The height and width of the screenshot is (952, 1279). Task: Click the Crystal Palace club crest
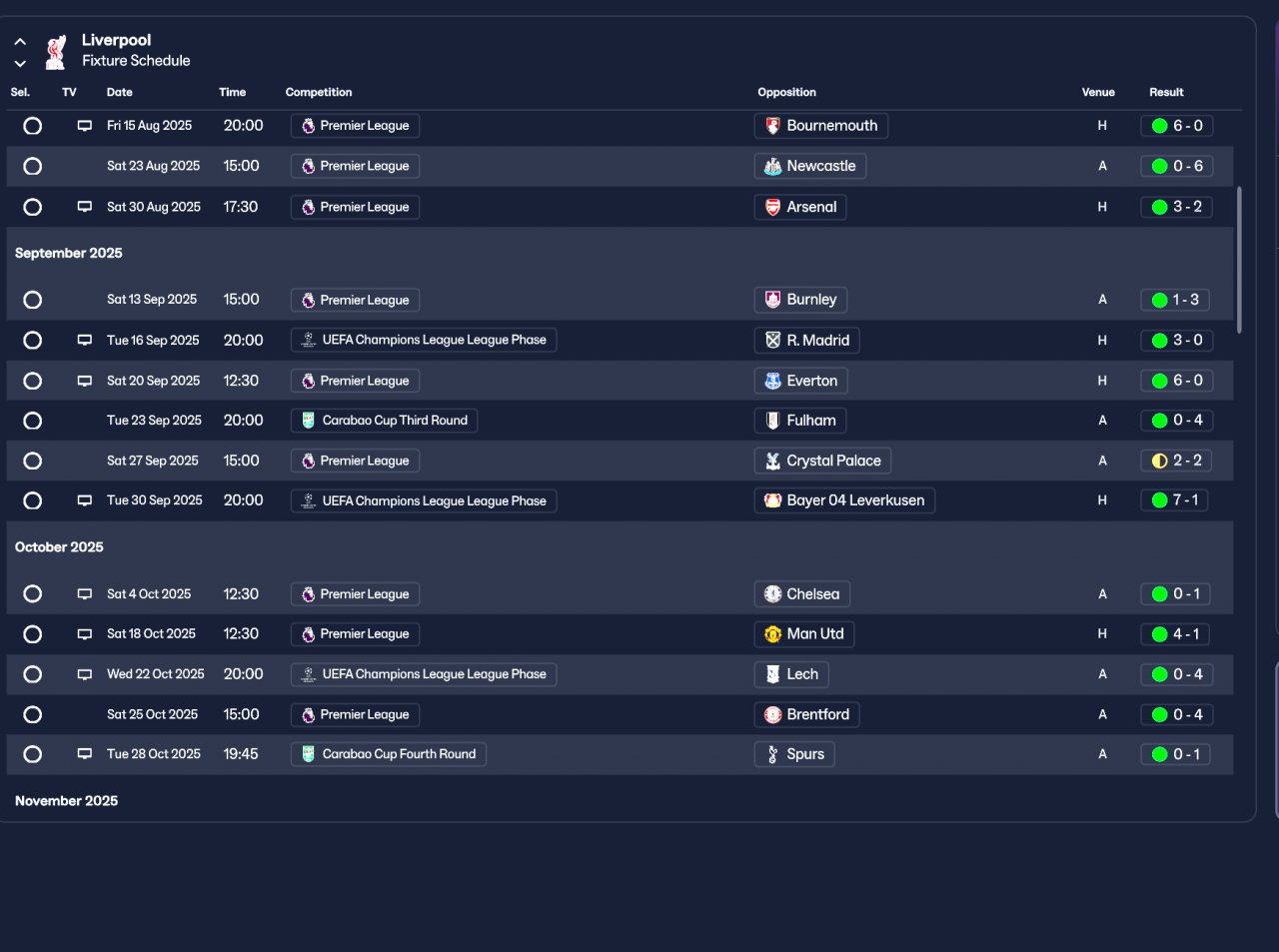click(x=772, y=461)
